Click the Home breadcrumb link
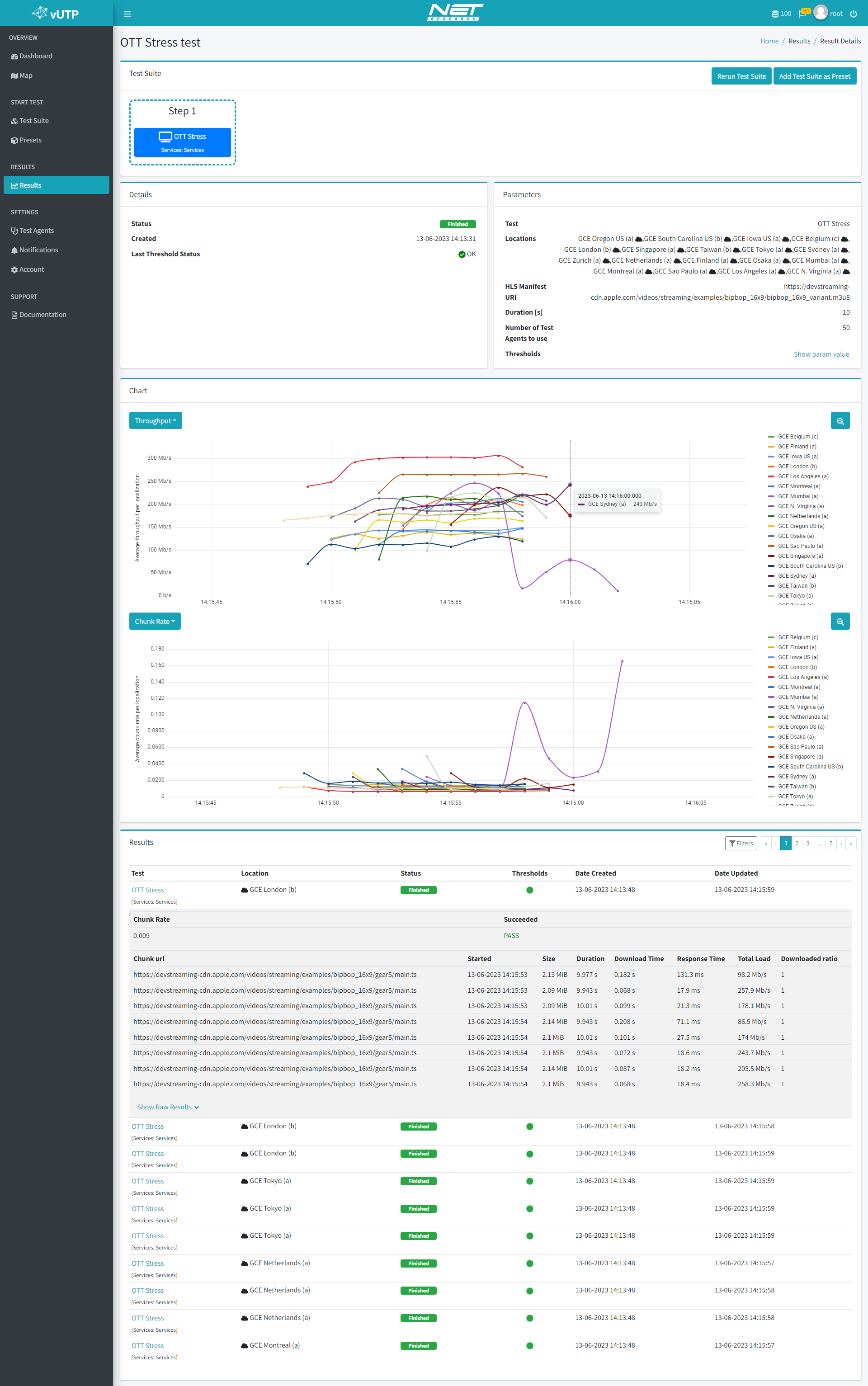Screen dimensions: 868x1386 coord(769,41)
